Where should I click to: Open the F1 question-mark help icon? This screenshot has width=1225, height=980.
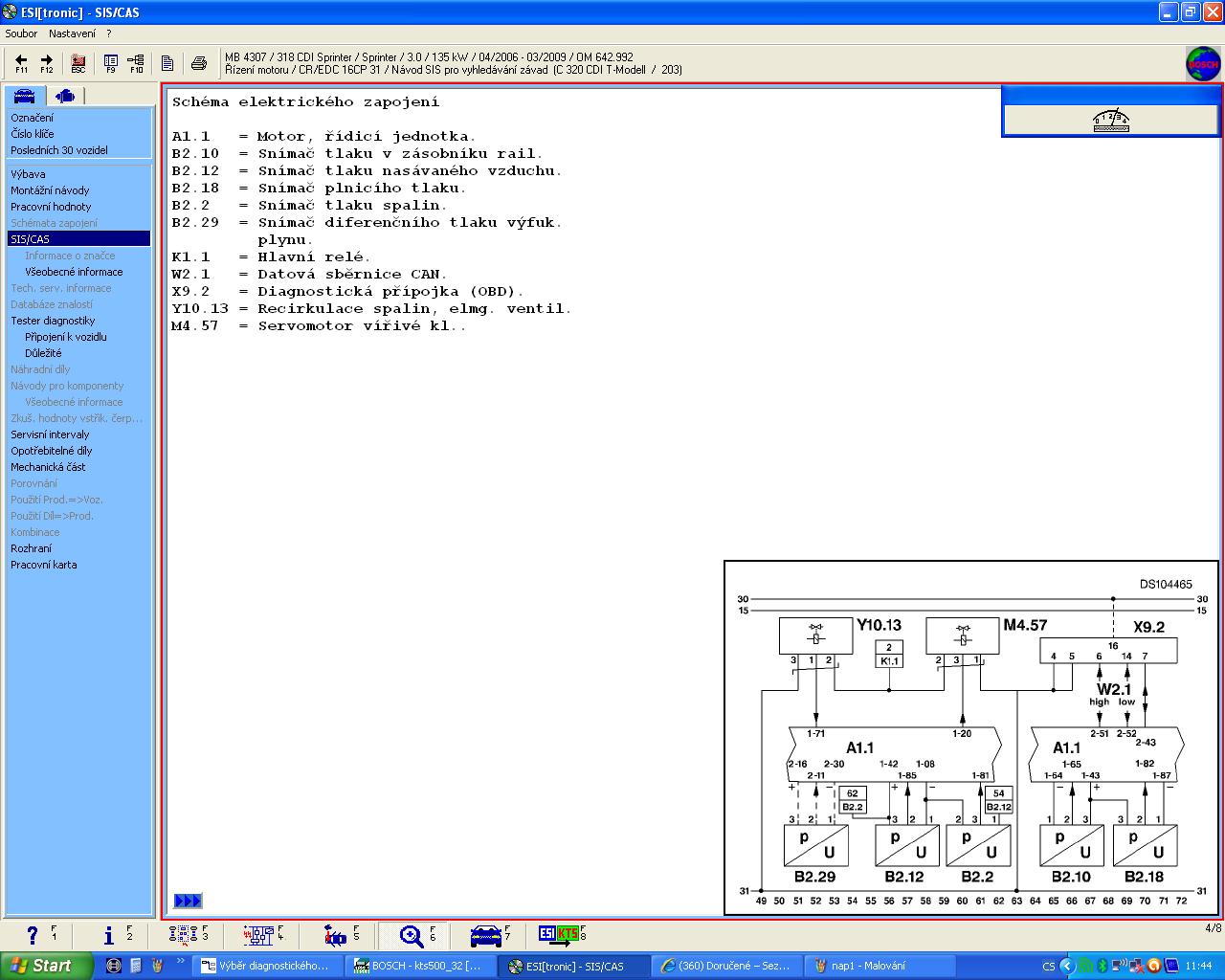point(34,935)
